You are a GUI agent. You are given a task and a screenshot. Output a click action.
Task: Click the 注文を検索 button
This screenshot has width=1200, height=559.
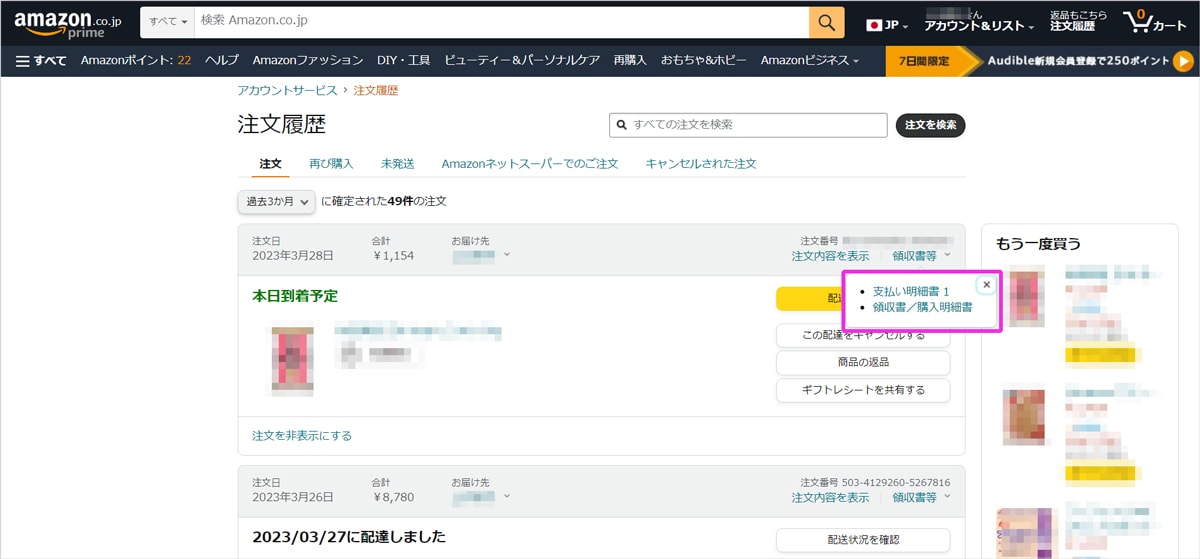[930, 125]
